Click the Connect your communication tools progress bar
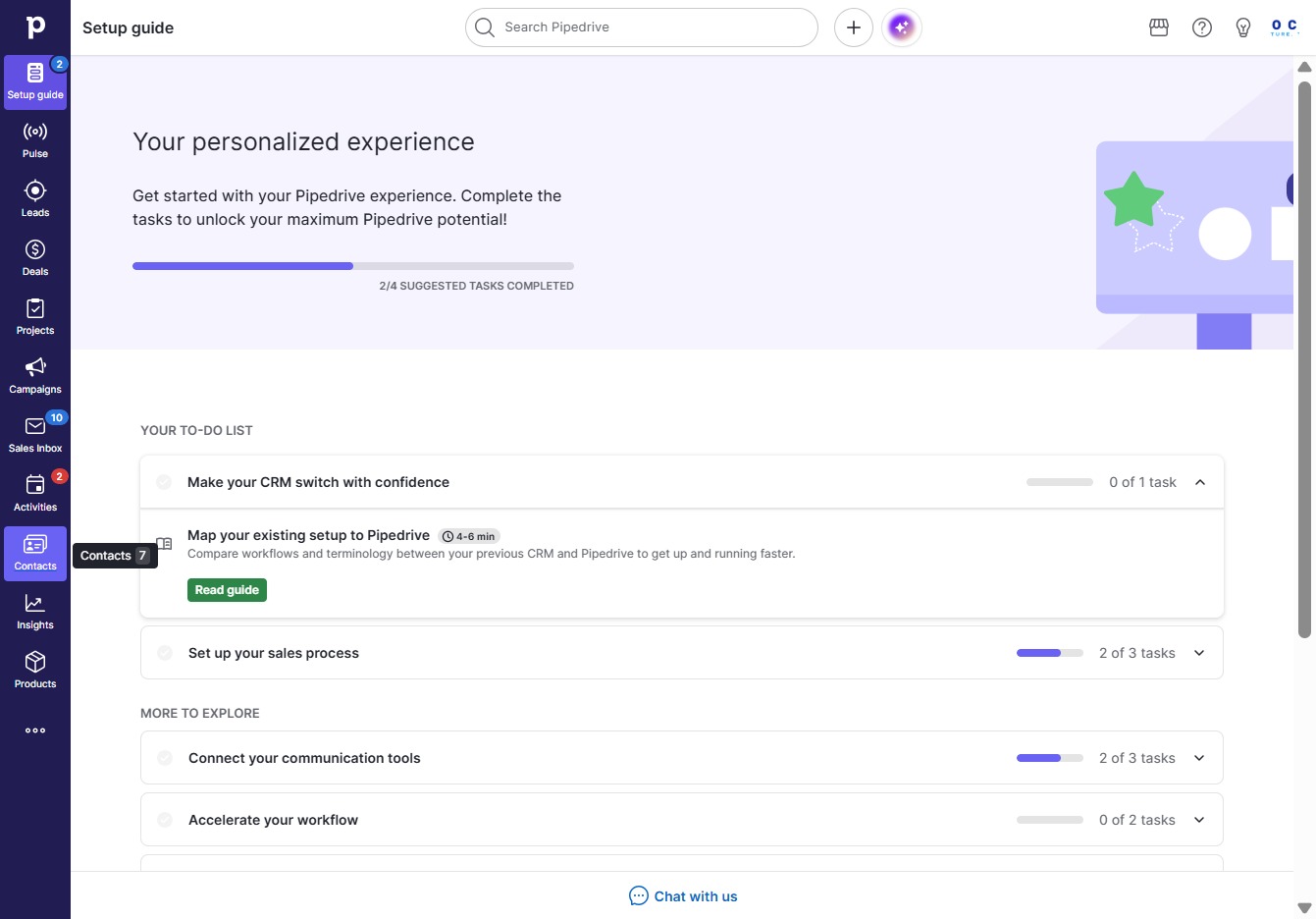 (1050, 758)
